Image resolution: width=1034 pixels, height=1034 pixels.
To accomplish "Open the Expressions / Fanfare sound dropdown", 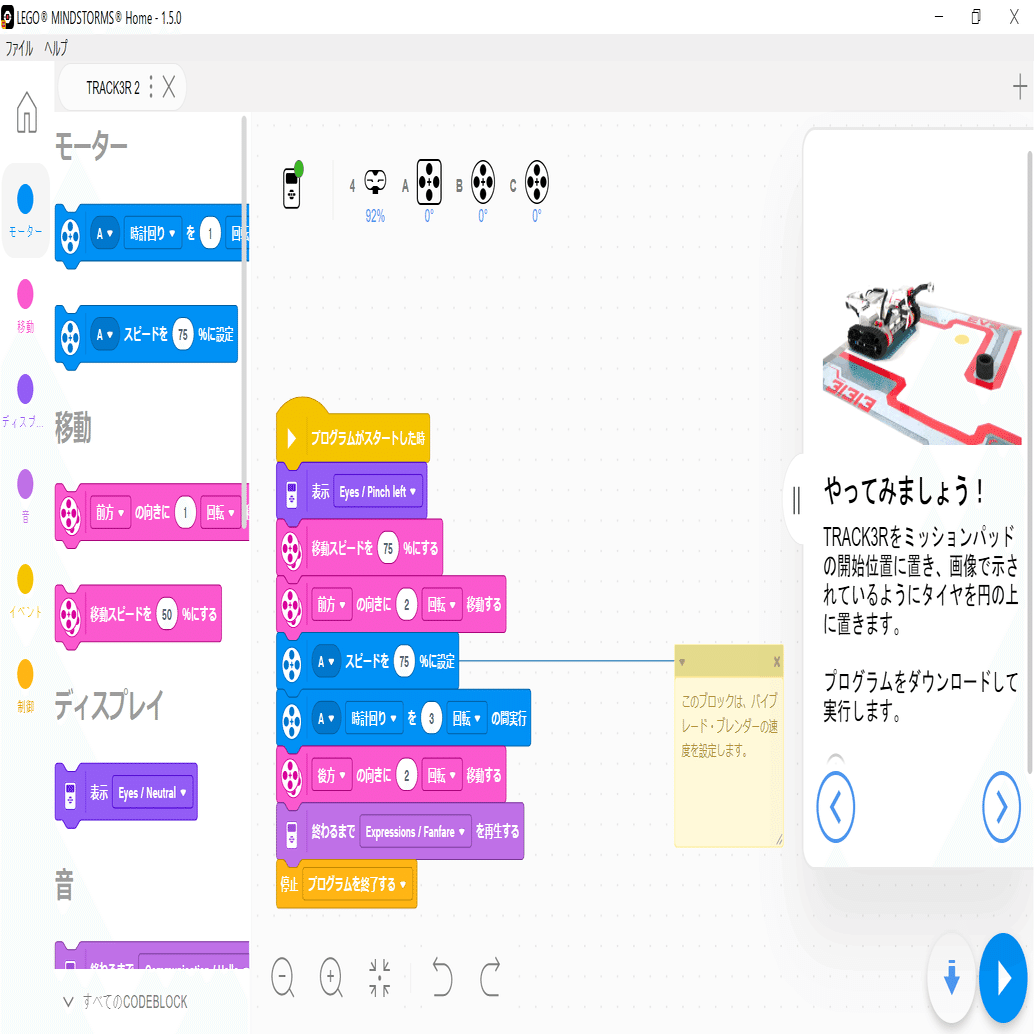I will pyautogui.click(x=414, y=831).
